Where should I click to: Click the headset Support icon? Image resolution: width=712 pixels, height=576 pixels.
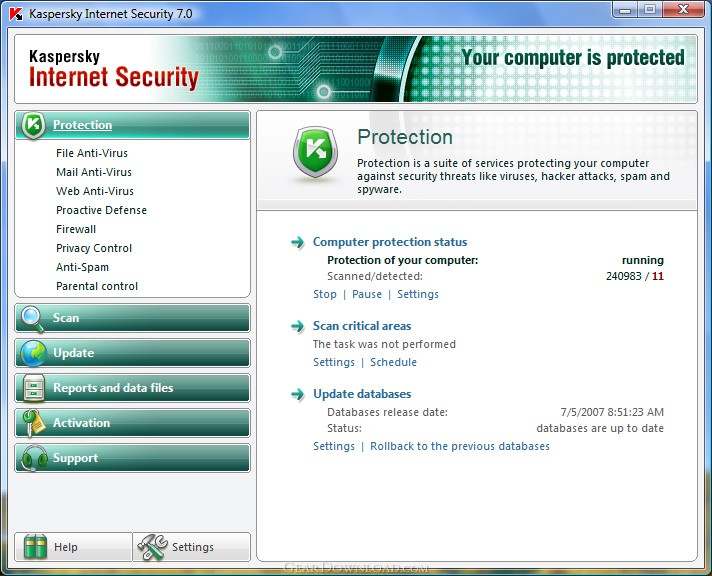pos(34,458)
